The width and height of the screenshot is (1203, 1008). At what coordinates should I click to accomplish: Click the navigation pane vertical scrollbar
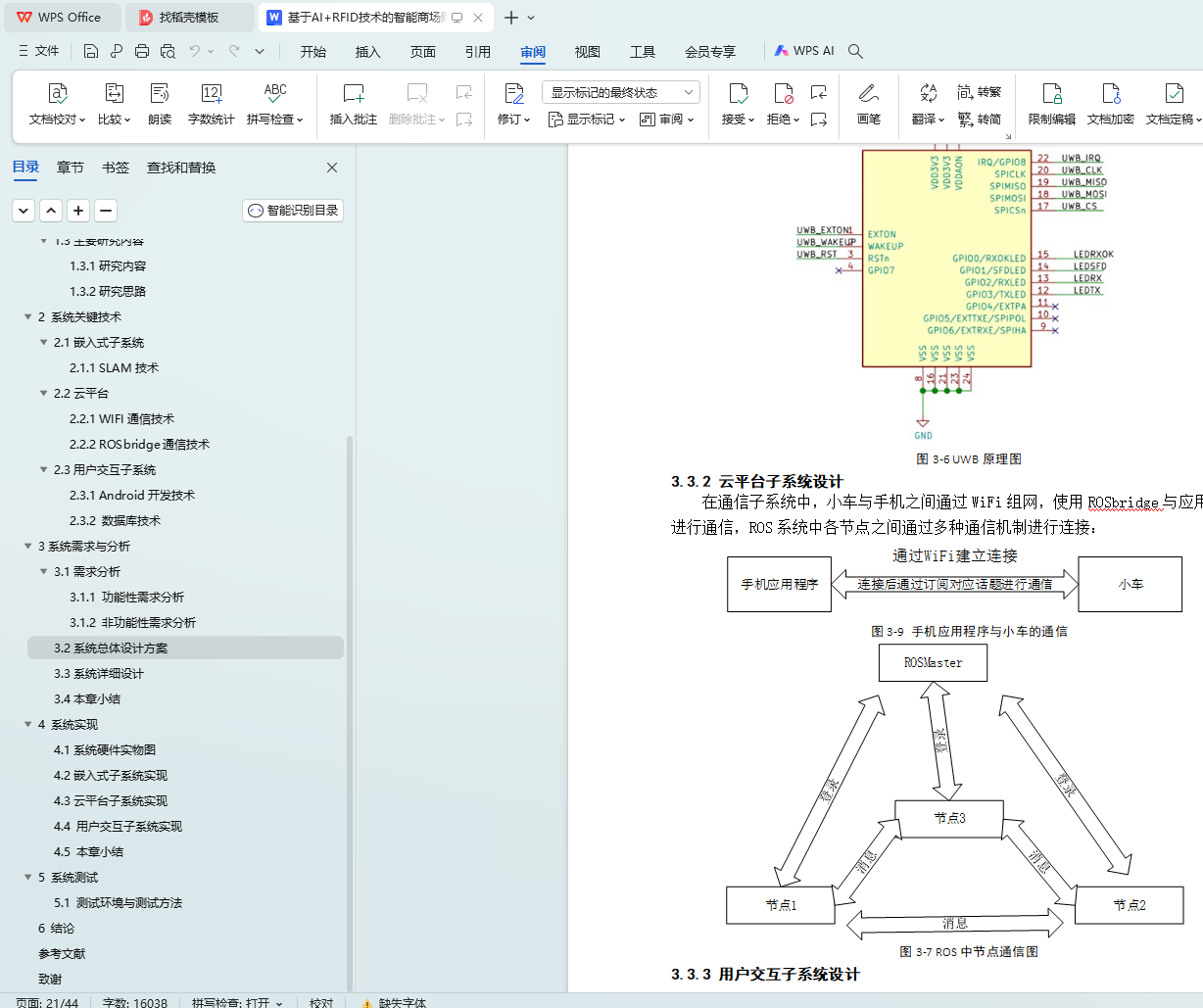point(351,713)
